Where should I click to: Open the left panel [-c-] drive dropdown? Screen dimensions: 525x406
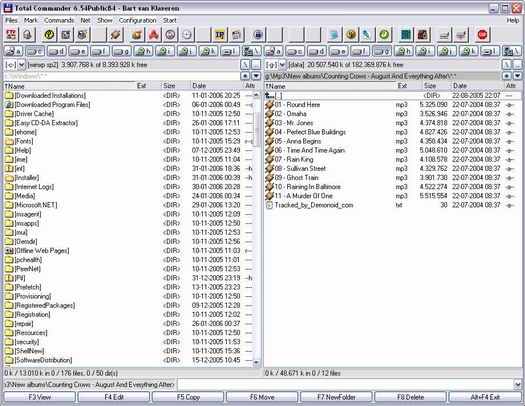[x=21, y=65]
